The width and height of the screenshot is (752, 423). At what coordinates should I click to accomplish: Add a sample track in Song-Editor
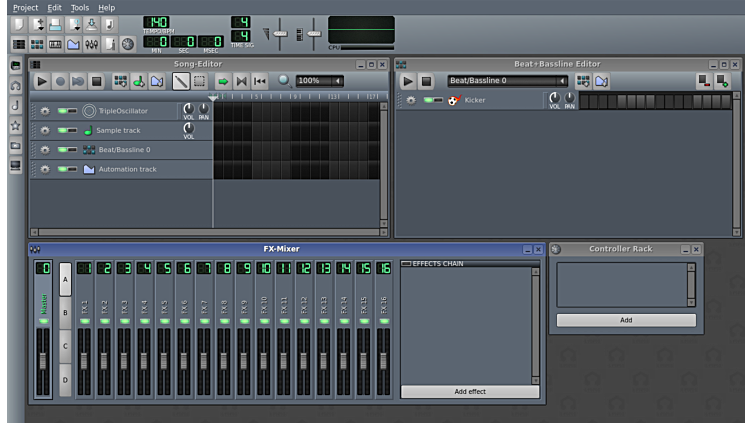tap(138, 81)
